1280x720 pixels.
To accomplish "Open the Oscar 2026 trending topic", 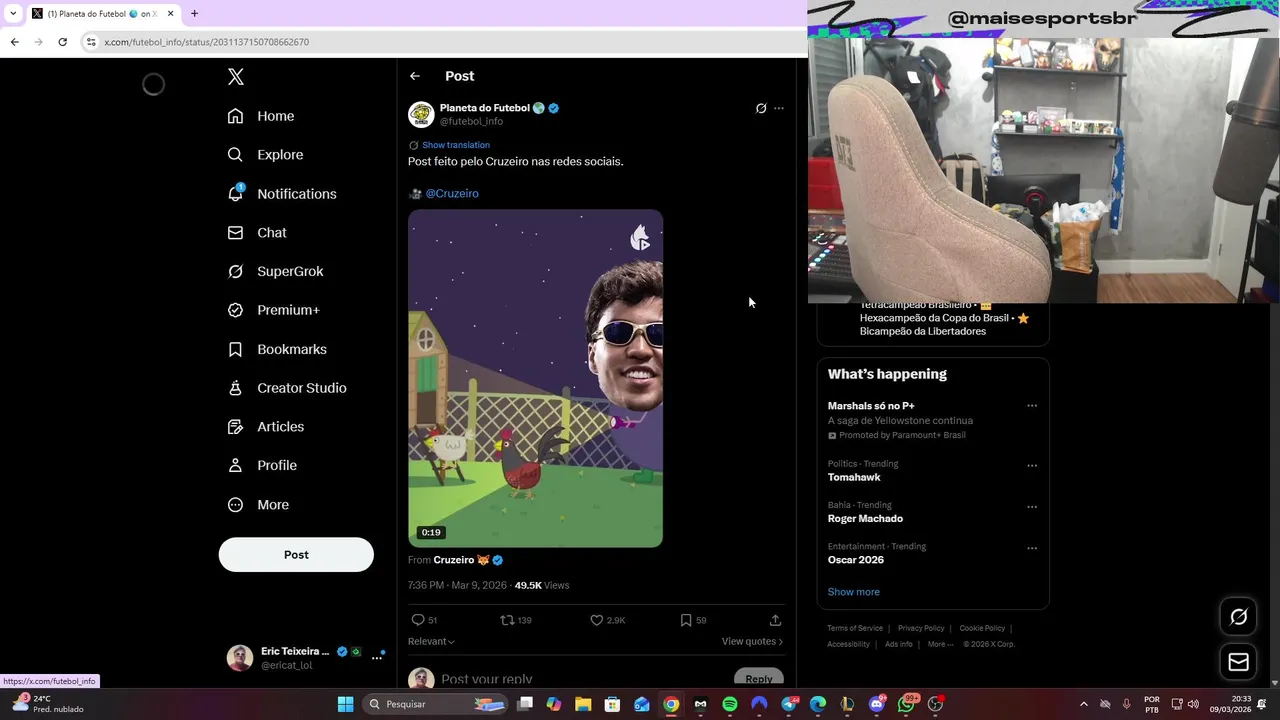I will pos(856,560).
